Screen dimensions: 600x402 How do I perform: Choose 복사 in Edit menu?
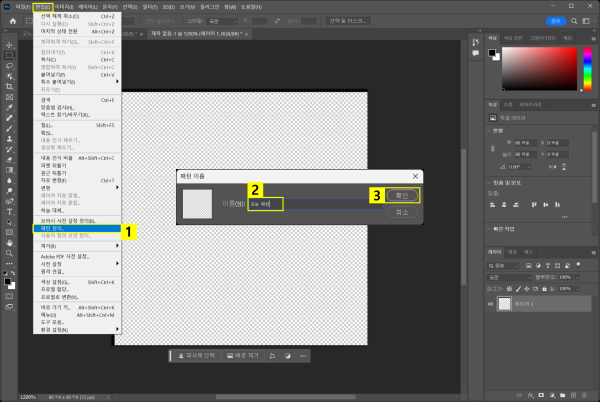point(77,60)
